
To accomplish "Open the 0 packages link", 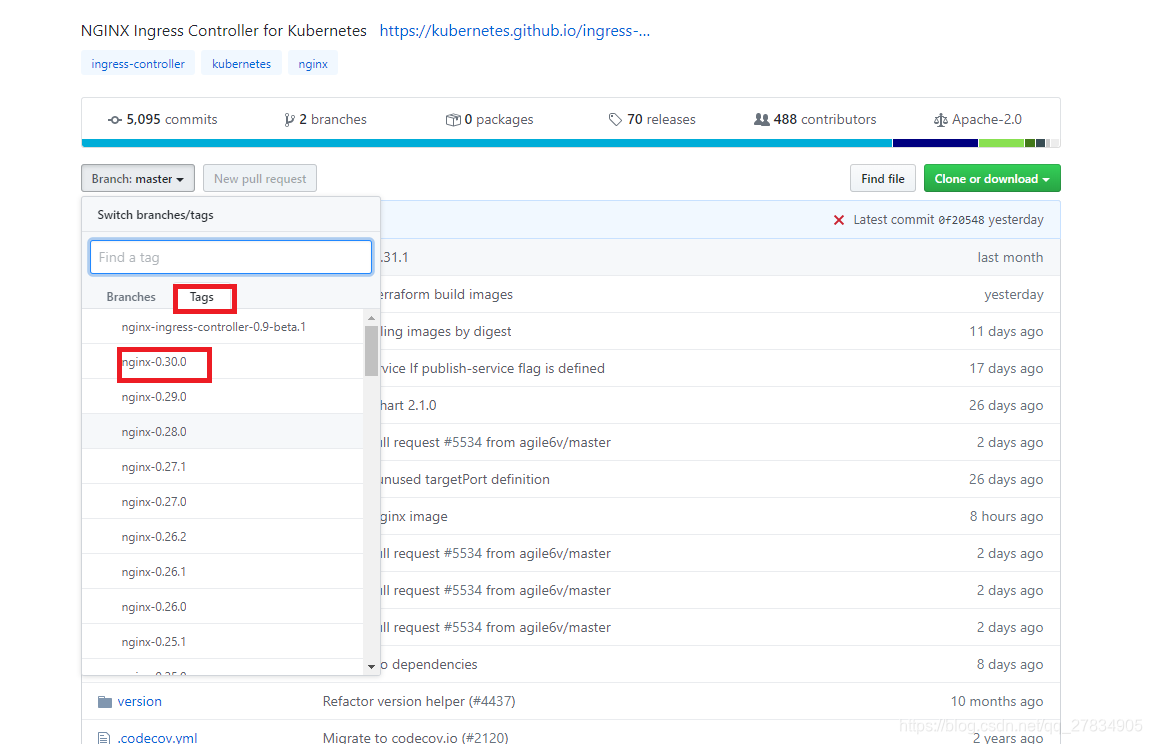I will pos(490,120).
